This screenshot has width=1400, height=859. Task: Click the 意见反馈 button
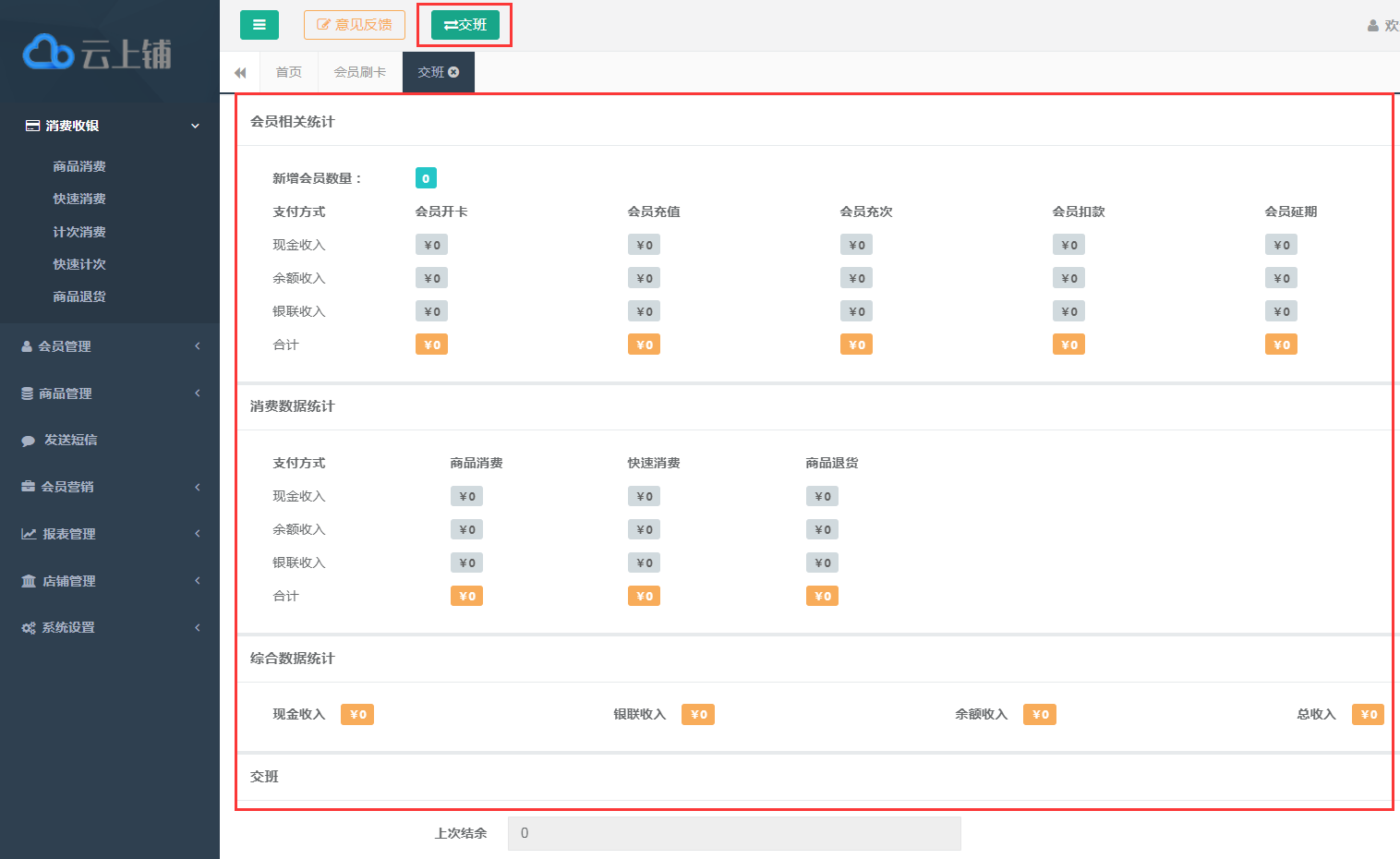point(355,25)
